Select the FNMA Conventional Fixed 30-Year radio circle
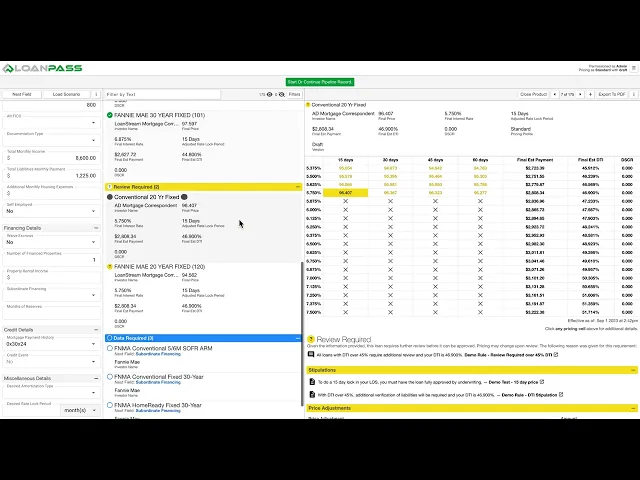Image resolution: width=640 pixels, height=480 pixels. click(x=109, y=377)
